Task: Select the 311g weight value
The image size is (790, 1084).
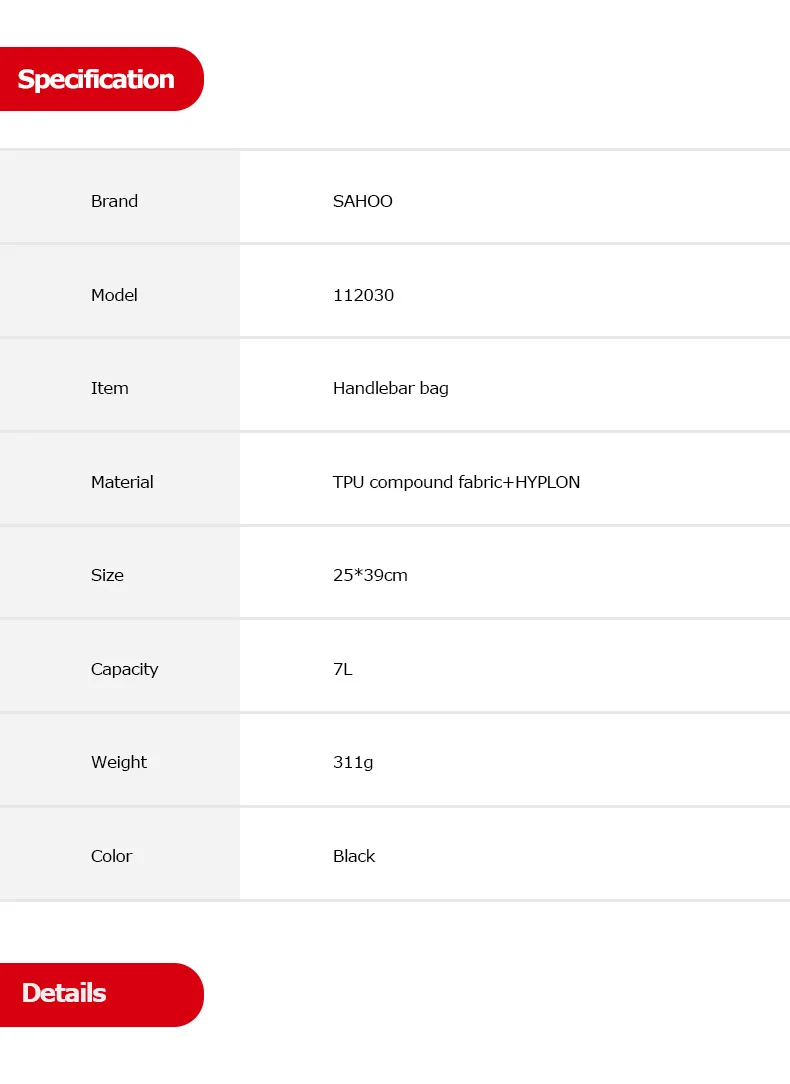Action: pyautogui.click(x=353, y=763)
